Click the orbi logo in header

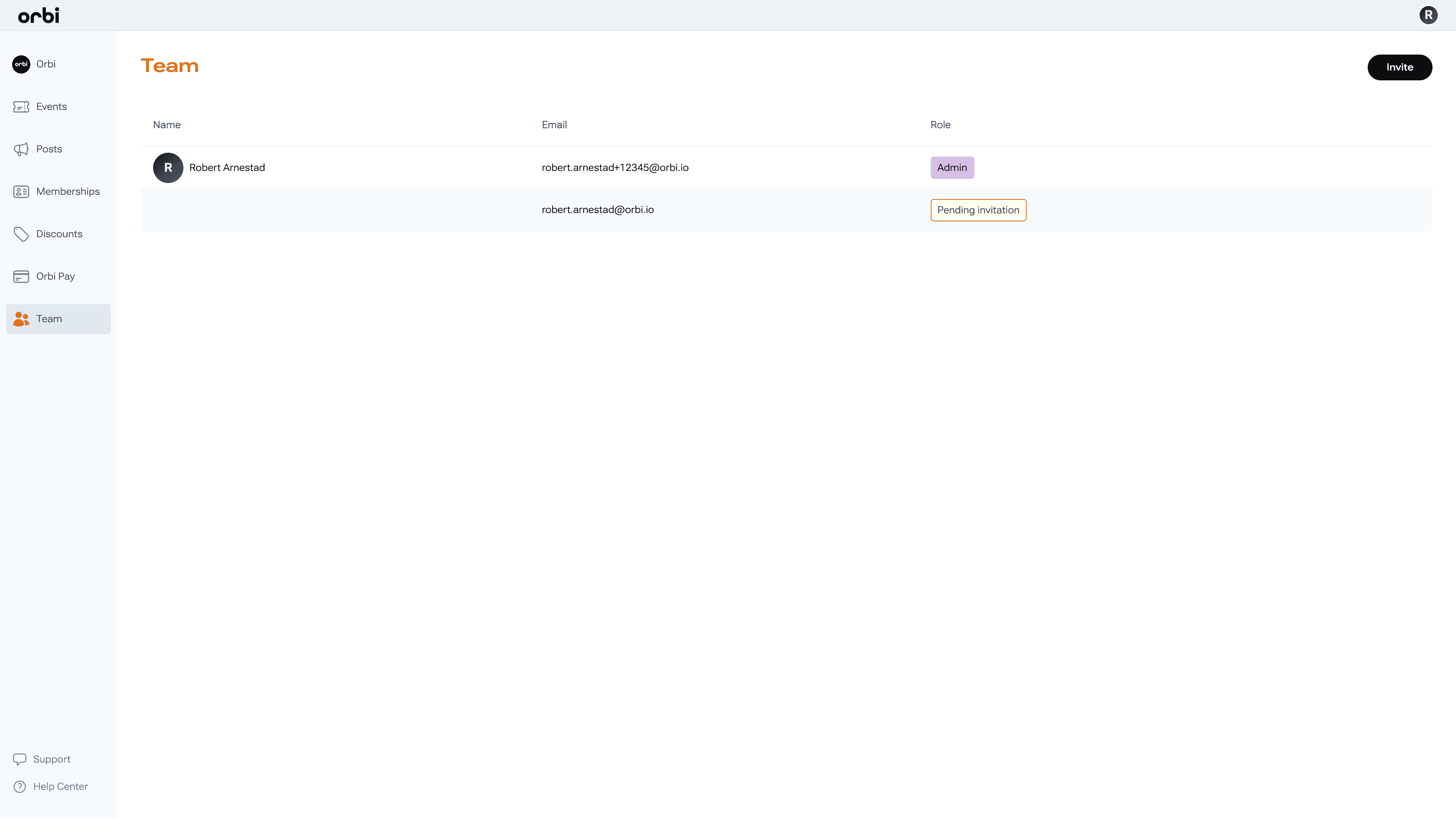[38, 15]
